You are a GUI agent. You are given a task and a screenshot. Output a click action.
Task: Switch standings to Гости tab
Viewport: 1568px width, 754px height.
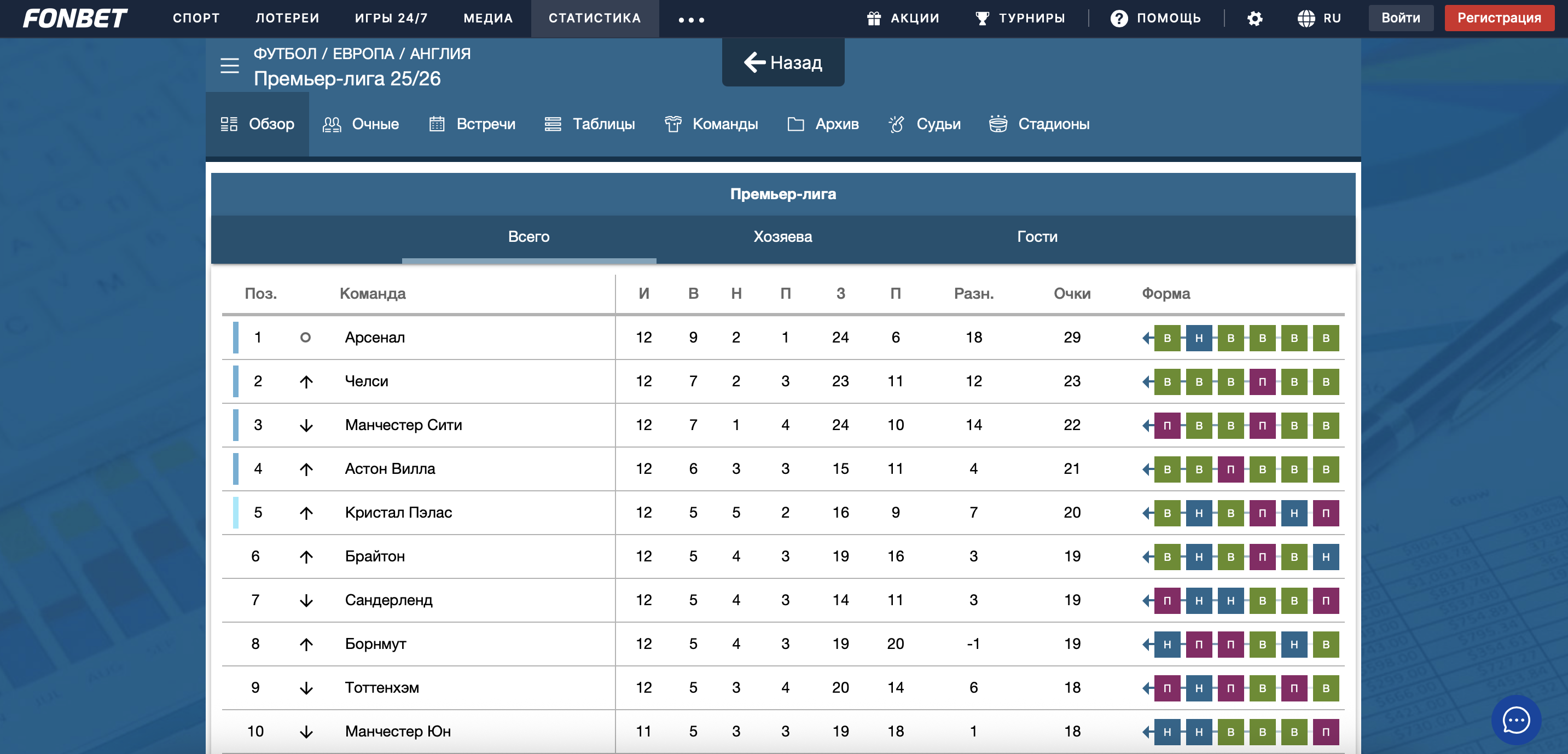tap(1037, 237)
